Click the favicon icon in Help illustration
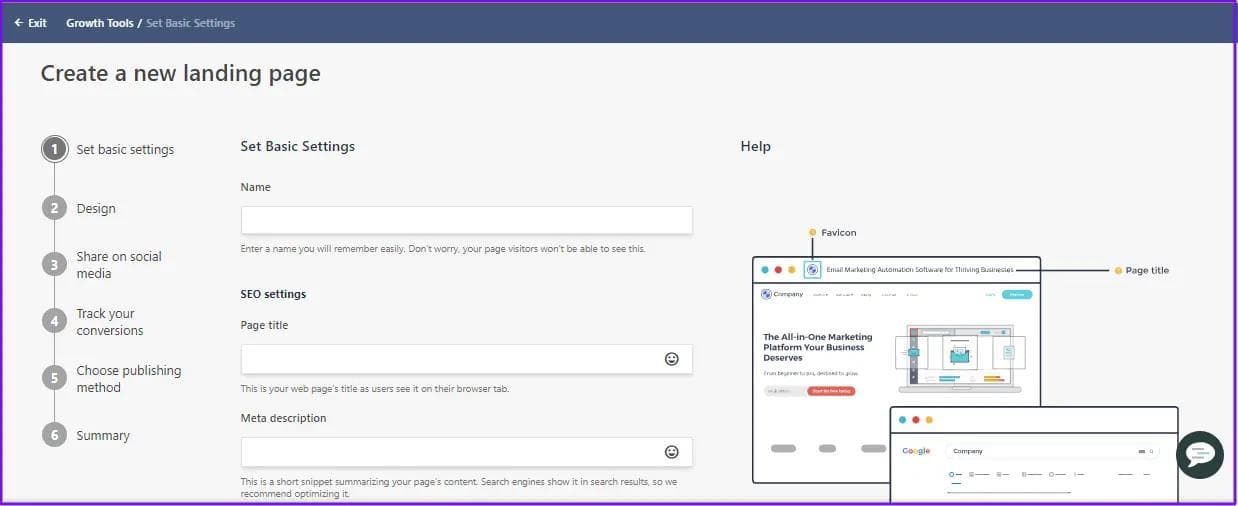This screenshot has width=1238, height=506. point(812,270)
